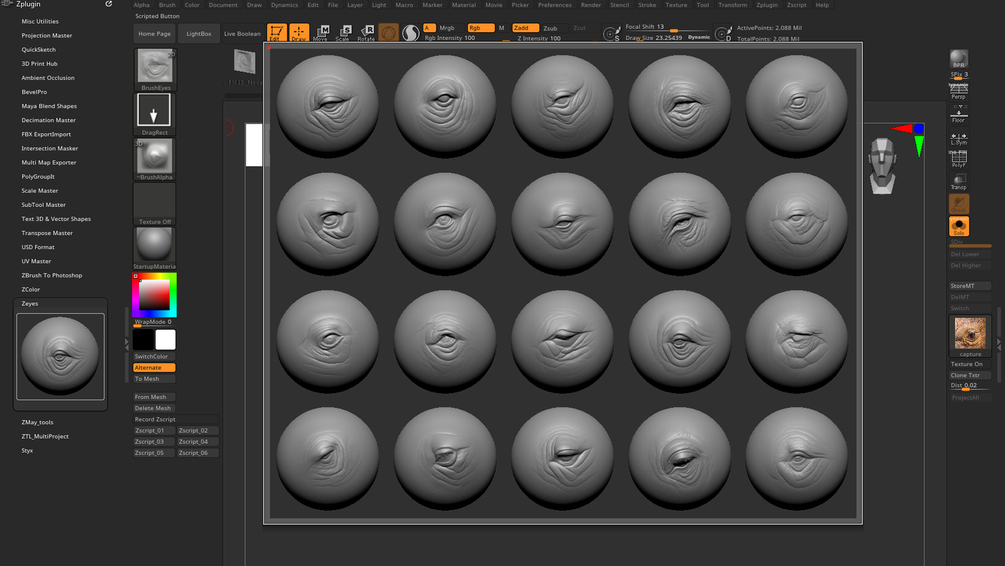
Task: Toggle Texture On button
Action: 970,364
